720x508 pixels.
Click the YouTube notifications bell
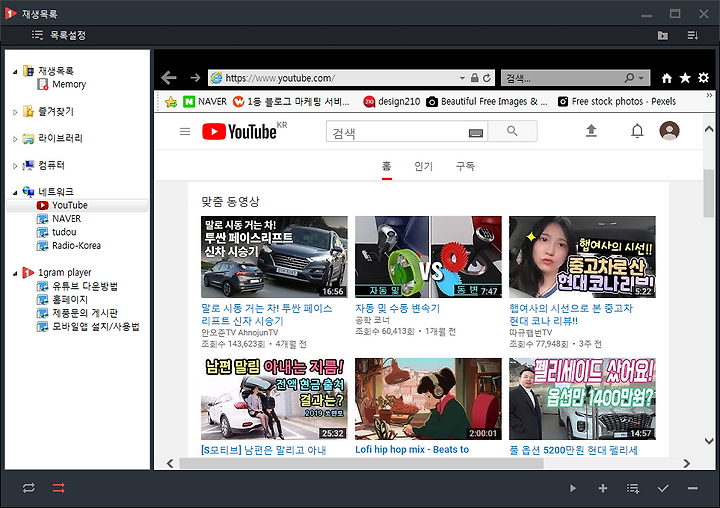(637, 131)
